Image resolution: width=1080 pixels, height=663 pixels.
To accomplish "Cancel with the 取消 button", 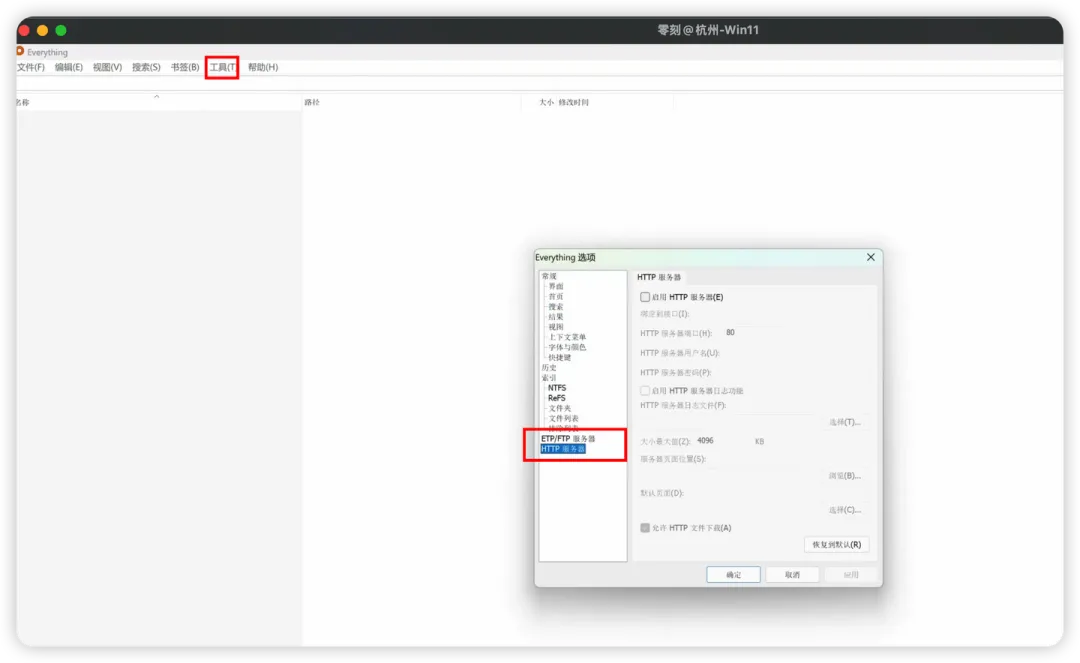I will click(x=793, y=575).
